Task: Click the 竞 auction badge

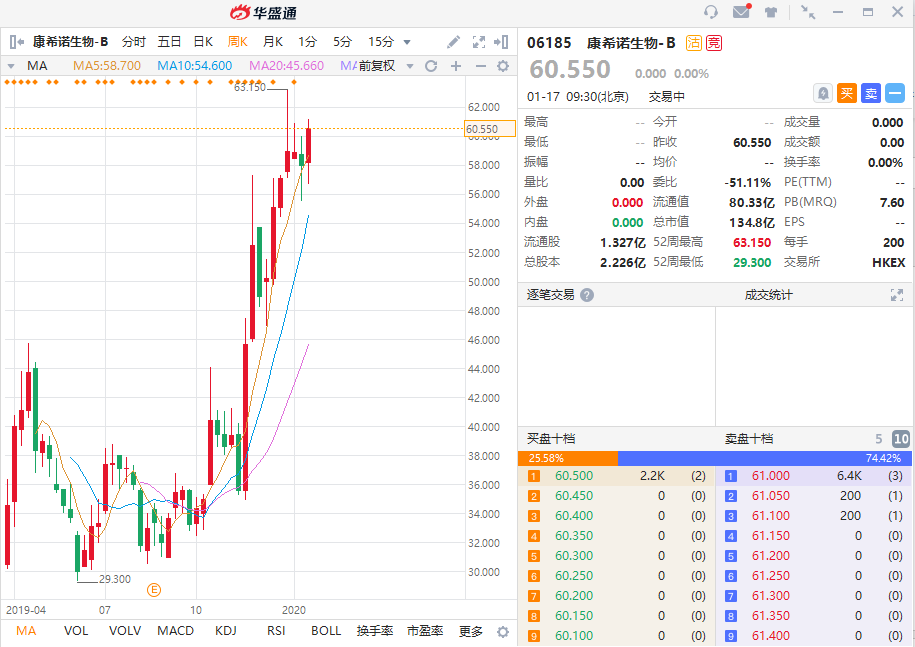Action: [714, 43]
